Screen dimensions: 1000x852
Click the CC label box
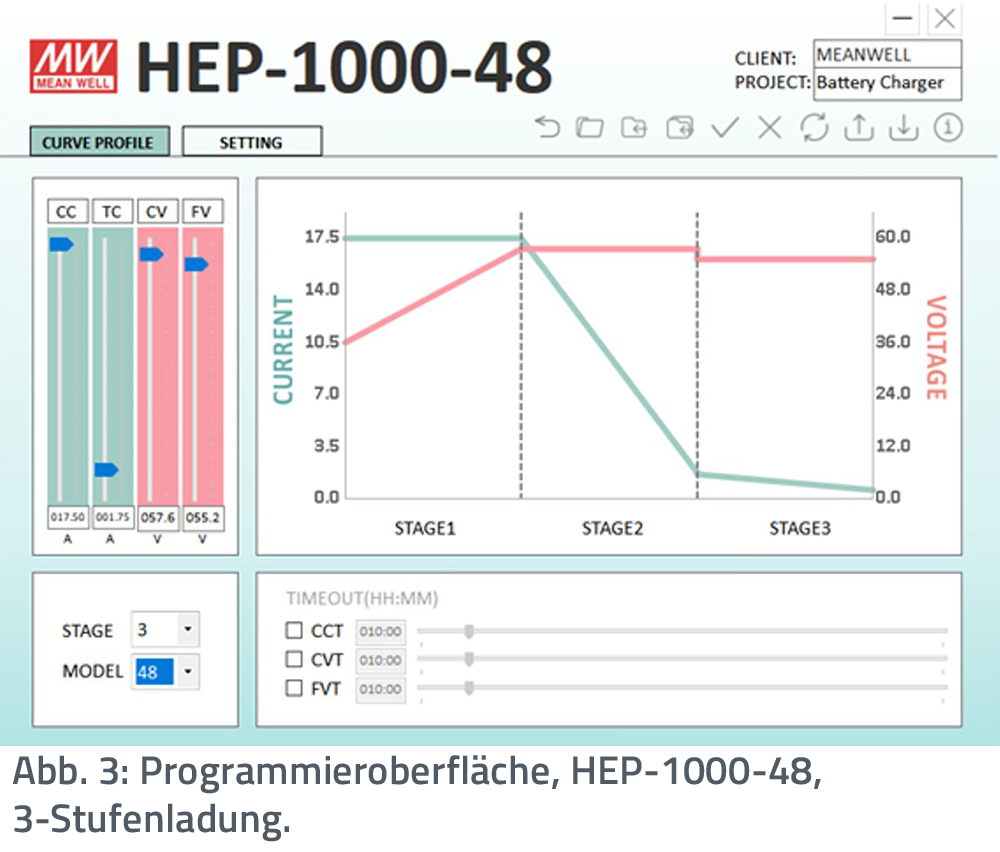tap(67, 212)
